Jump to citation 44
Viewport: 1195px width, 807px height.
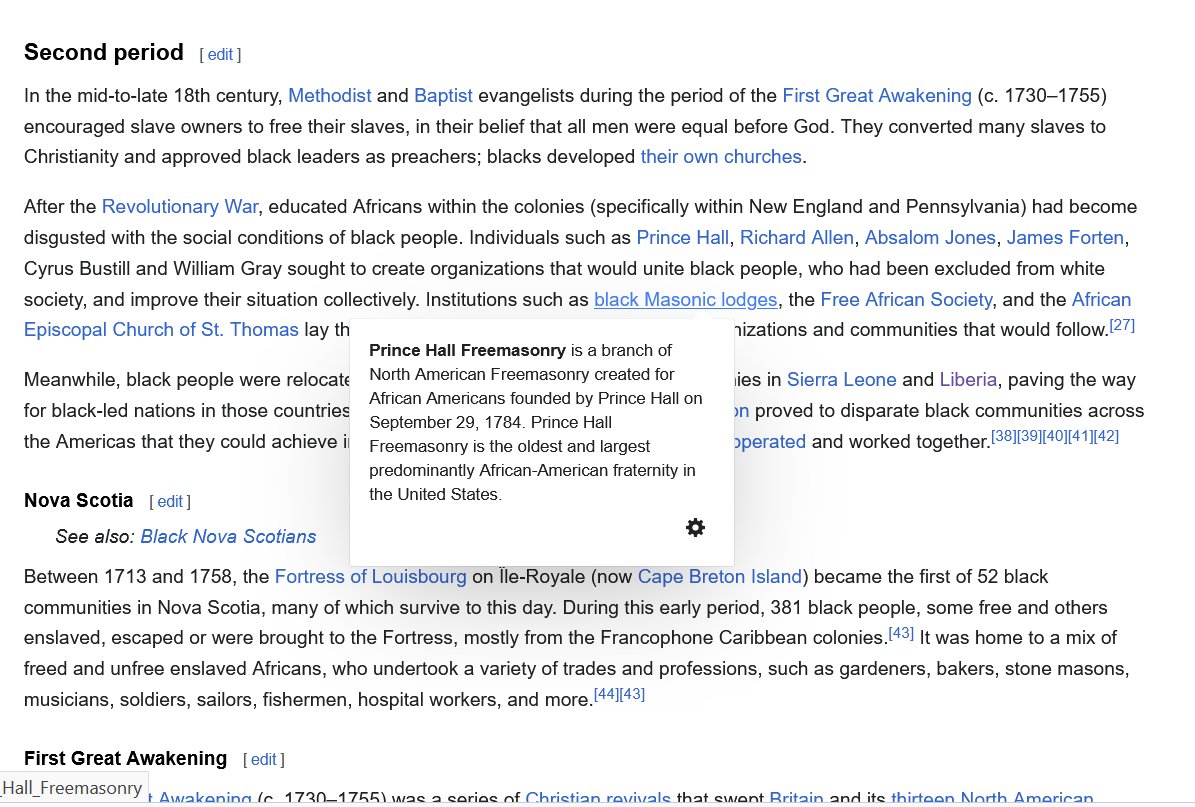click(x=606, y=694)
